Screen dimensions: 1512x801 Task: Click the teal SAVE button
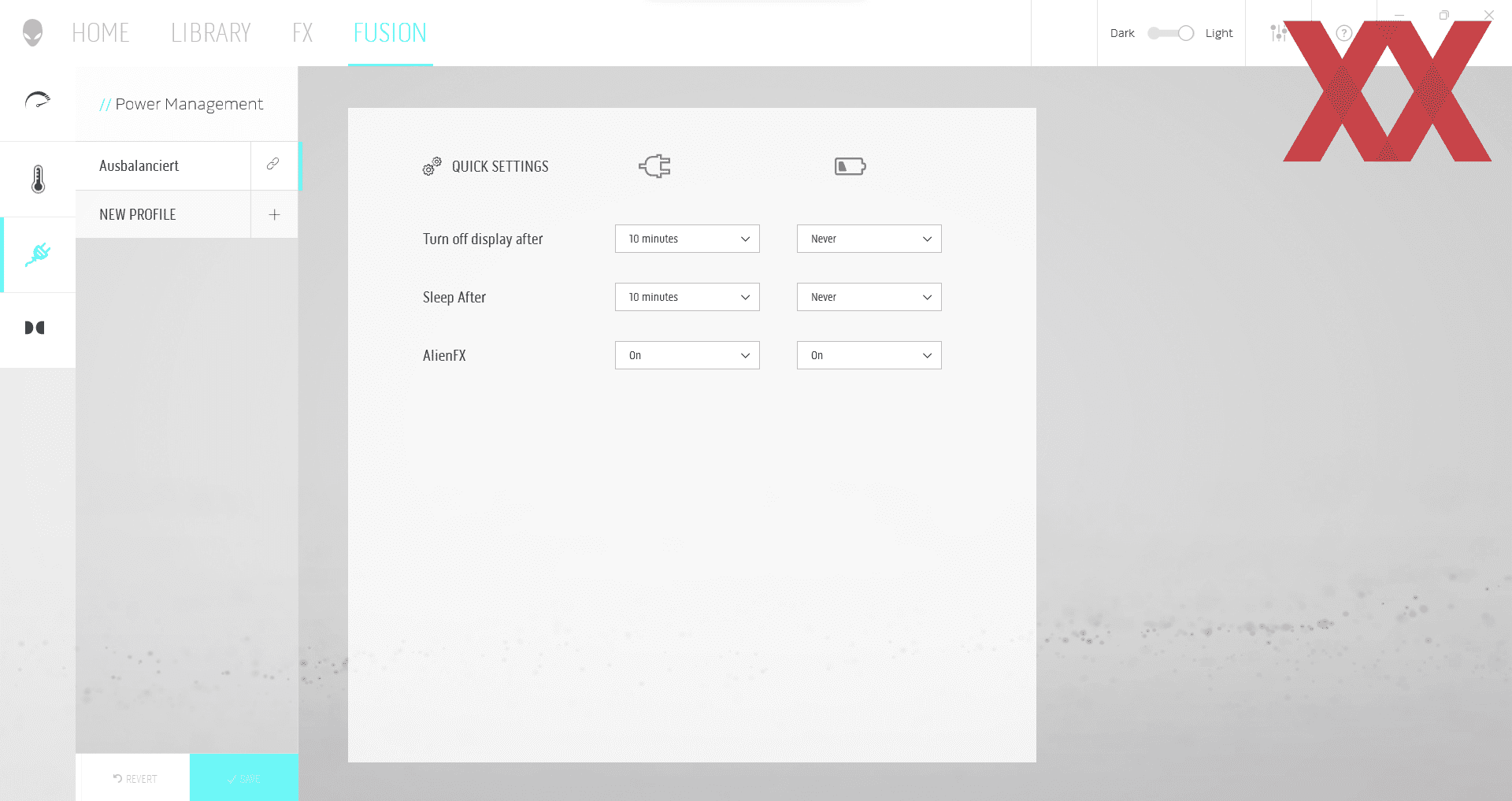pyautogui.click(x=244, y=778)
